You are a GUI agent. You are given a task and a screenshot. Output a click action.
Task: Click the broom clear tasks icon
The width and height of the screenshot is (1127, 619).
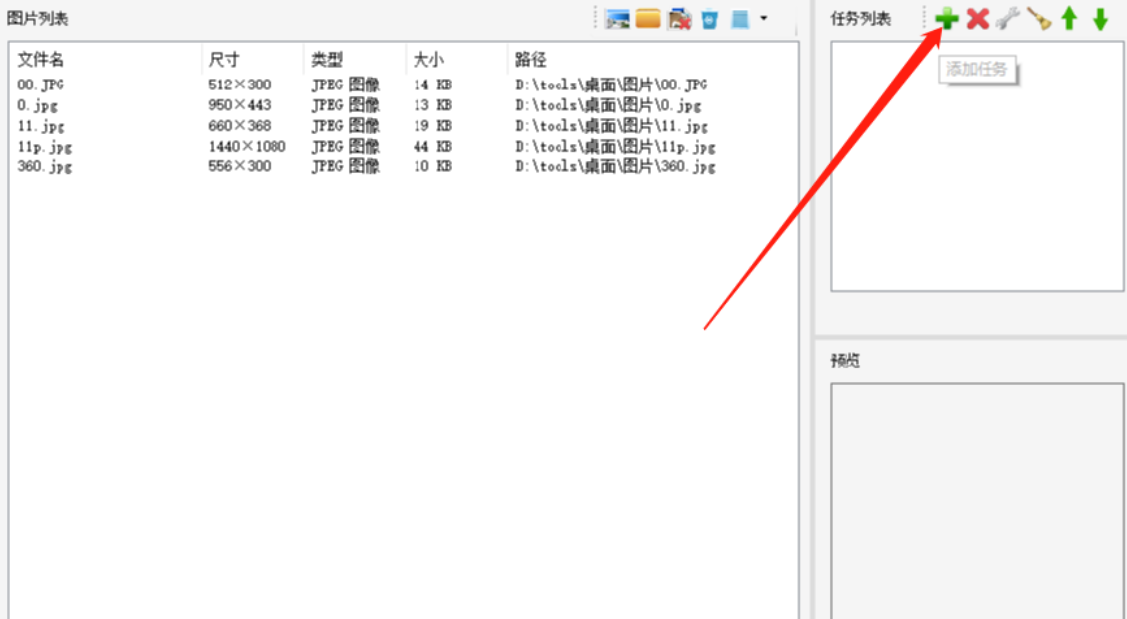tap(1039, 19)
